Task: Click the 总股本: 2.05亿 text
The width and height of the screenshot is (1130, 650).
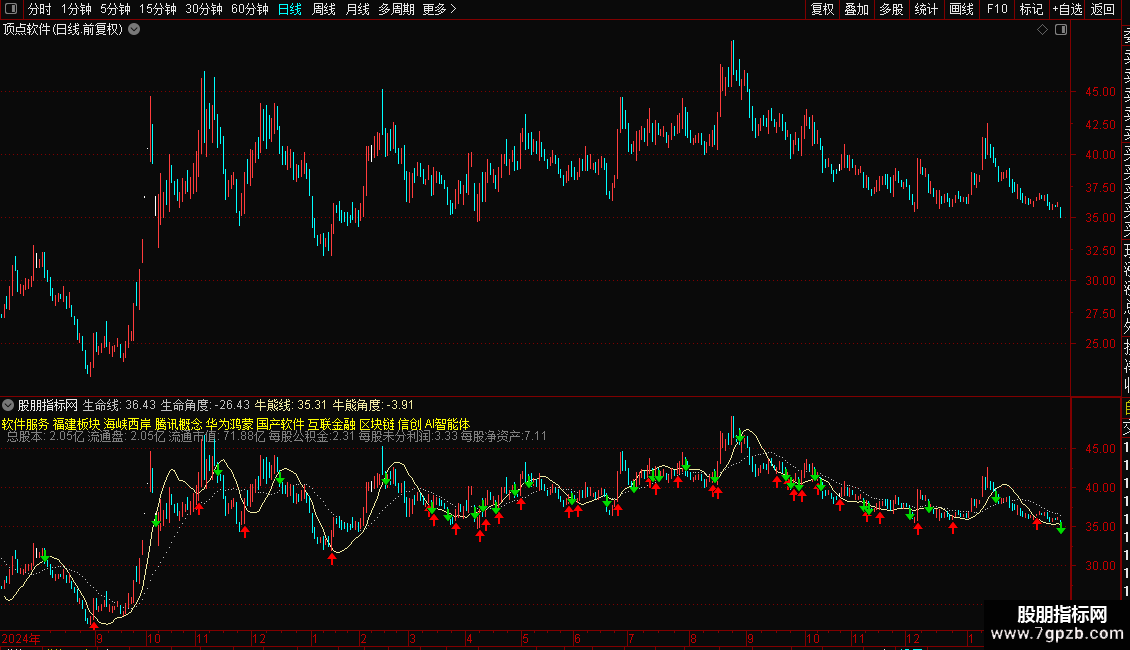Action: (x=45, y=436)
